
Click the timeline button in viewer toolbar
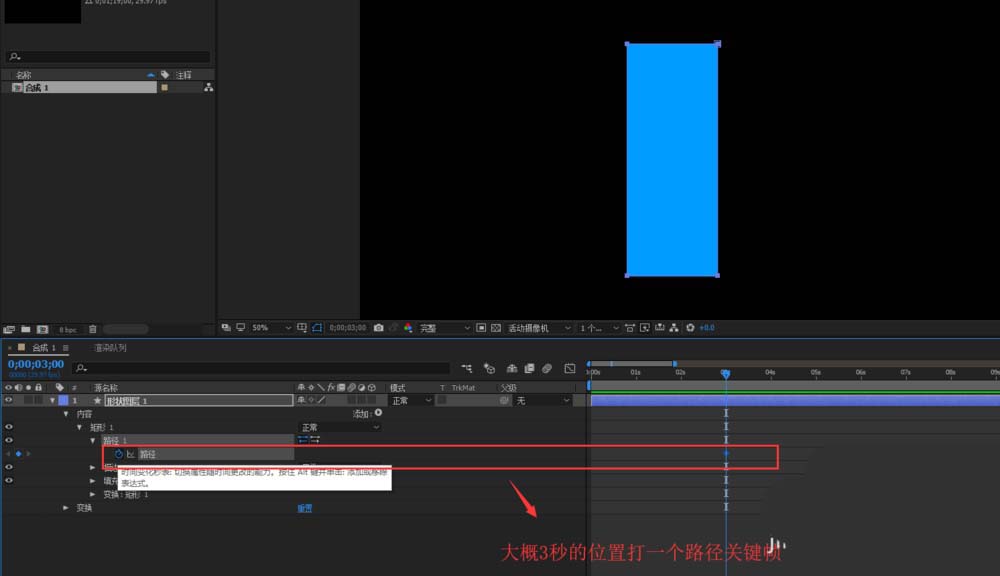(x=659, y=328)
